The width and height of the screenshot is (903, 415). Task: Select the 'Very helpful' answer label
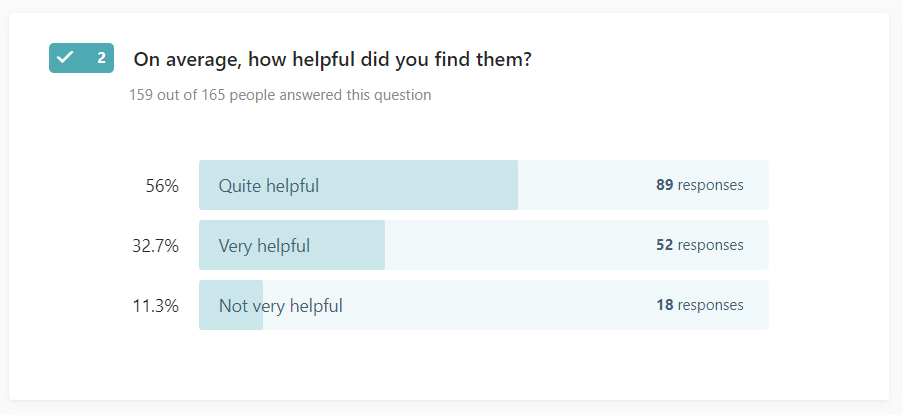[264, 246]
